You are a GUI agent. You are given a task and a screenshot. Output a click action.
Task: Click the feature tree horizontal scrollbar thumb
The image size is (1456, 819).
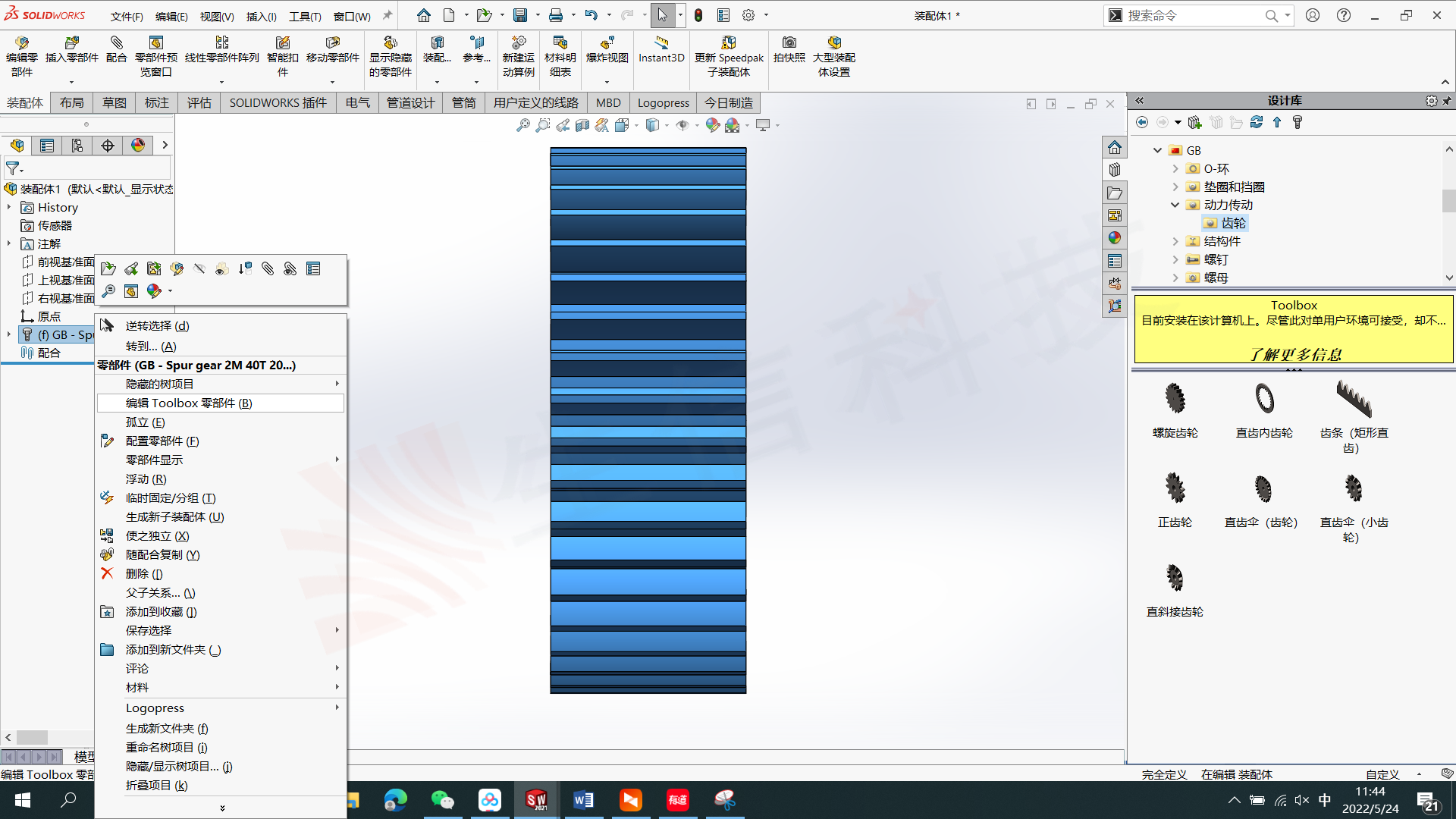(32, 737)
